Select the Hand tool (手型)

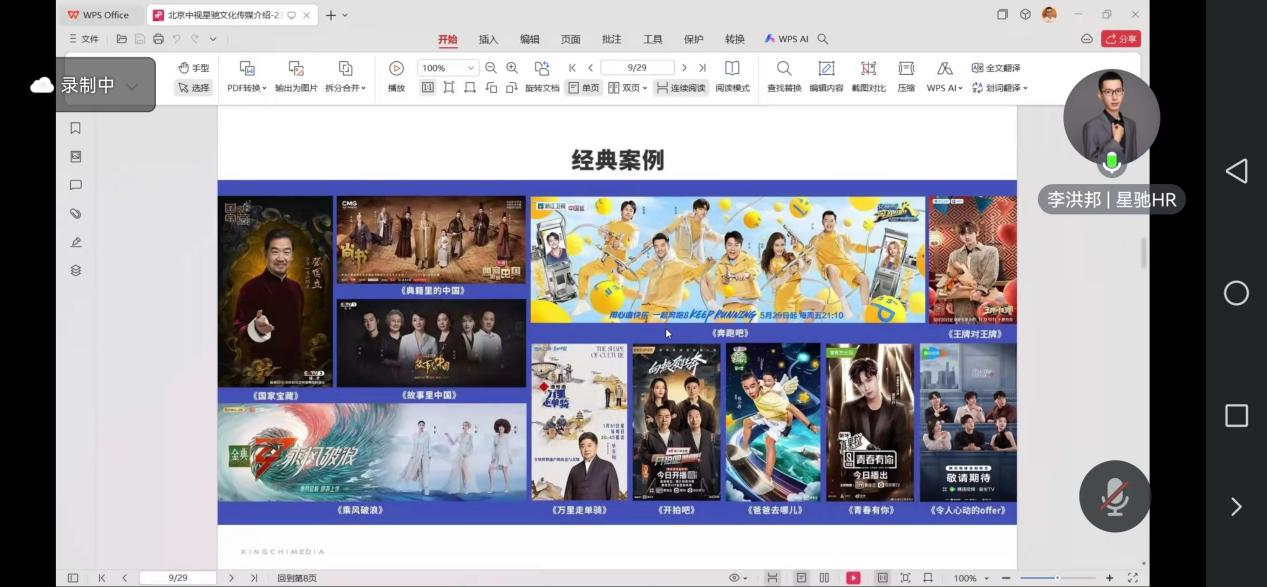[x=194, y=68]
